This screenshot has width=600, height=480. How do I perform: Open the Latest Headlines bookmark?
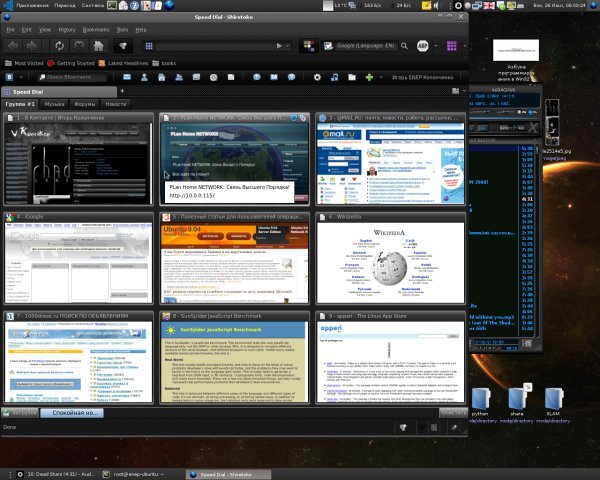(127, 62)
